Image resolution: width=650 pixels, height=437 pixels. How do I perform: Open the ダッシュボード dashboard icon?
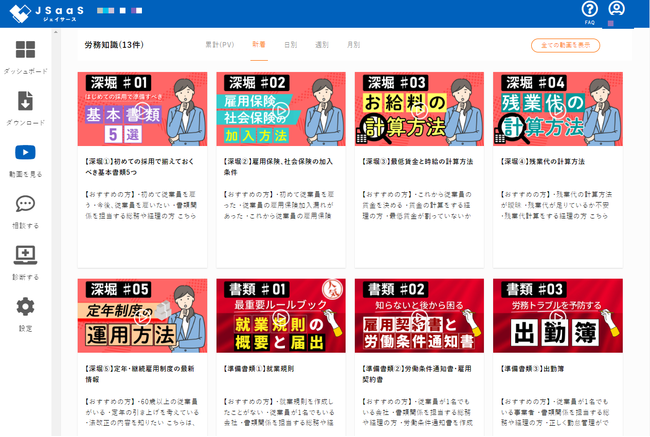pyautogui.click(x=25, y=51)
